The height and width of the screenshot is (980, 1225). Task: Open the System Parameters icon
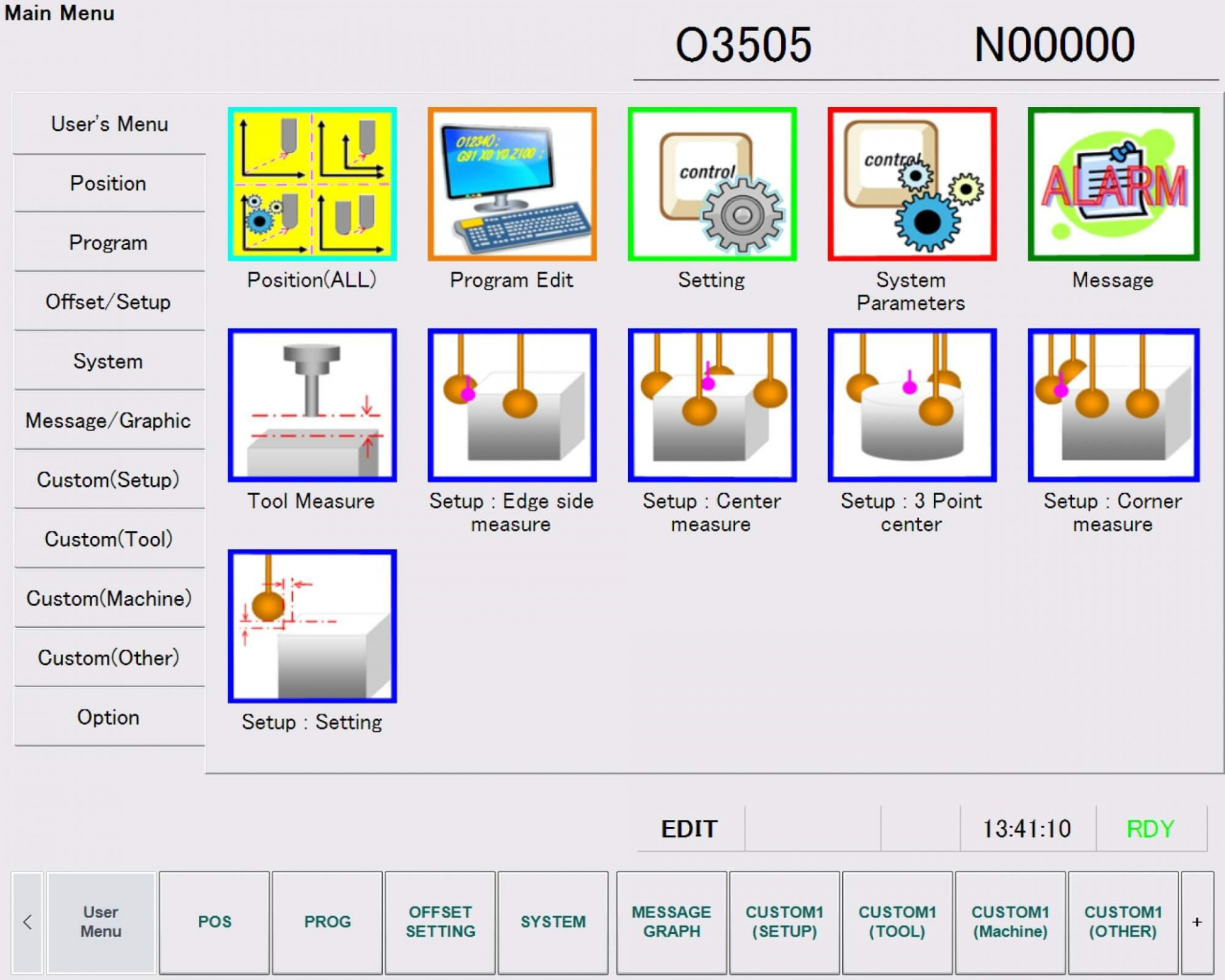coord(912,184)
